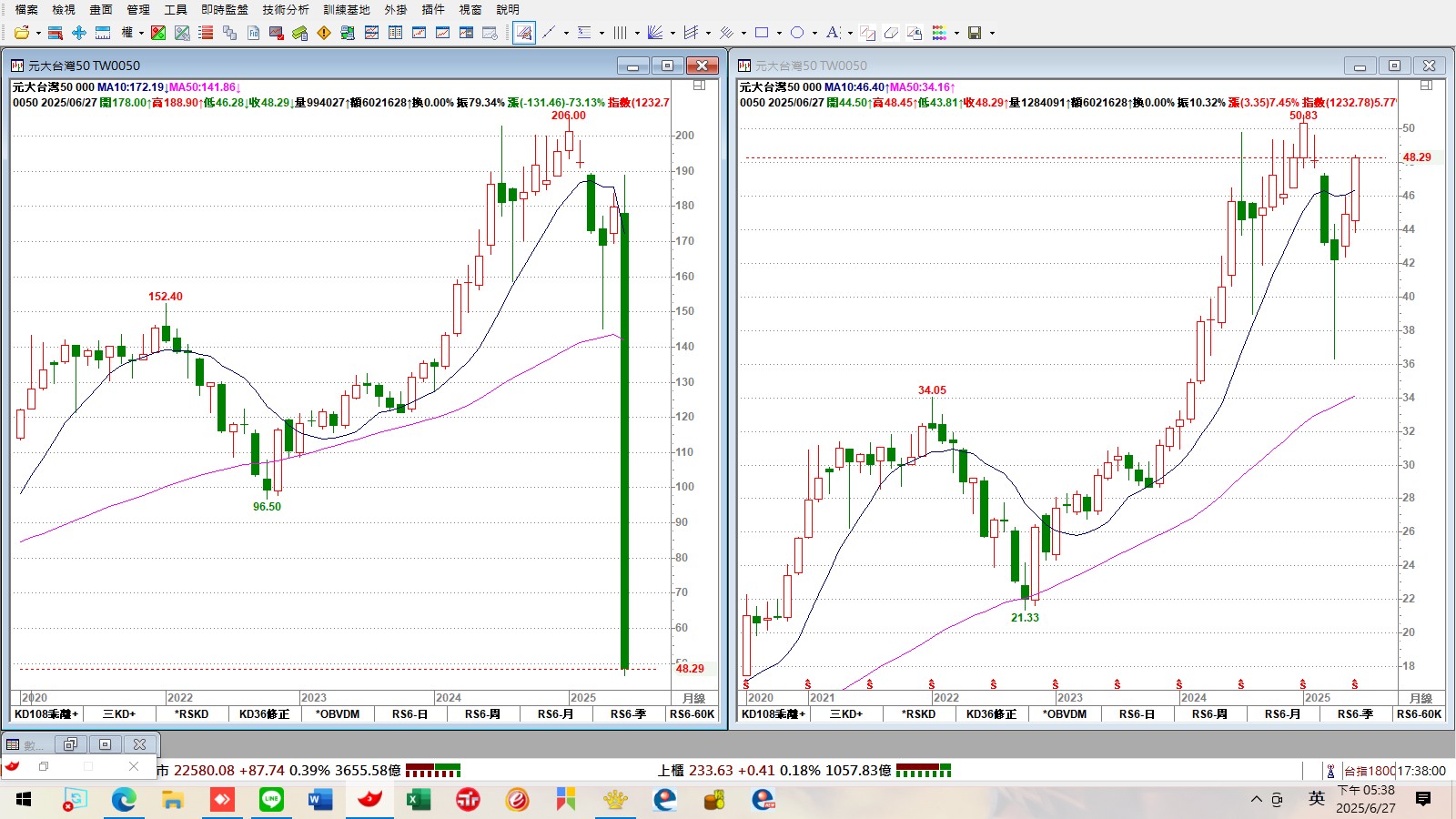Screen dimensions: 1456x819
Task: Select the trend line drawing tool
Action: click(549, 33)
